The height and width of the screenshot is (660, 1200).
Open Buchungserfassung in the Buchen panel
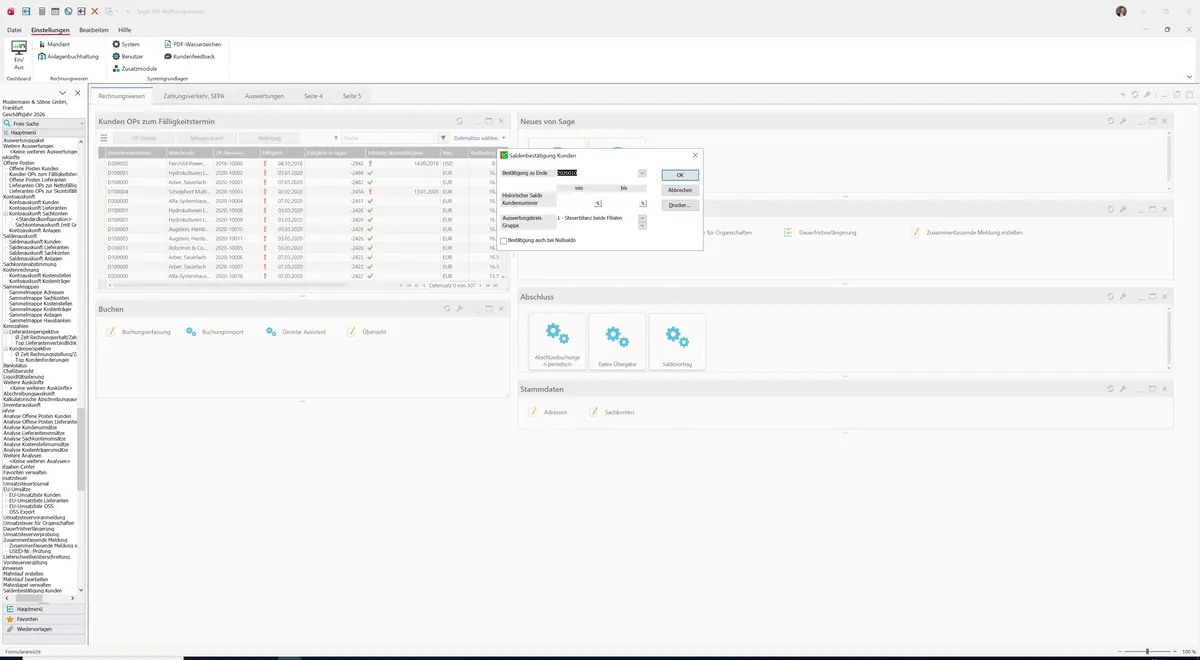139,331
